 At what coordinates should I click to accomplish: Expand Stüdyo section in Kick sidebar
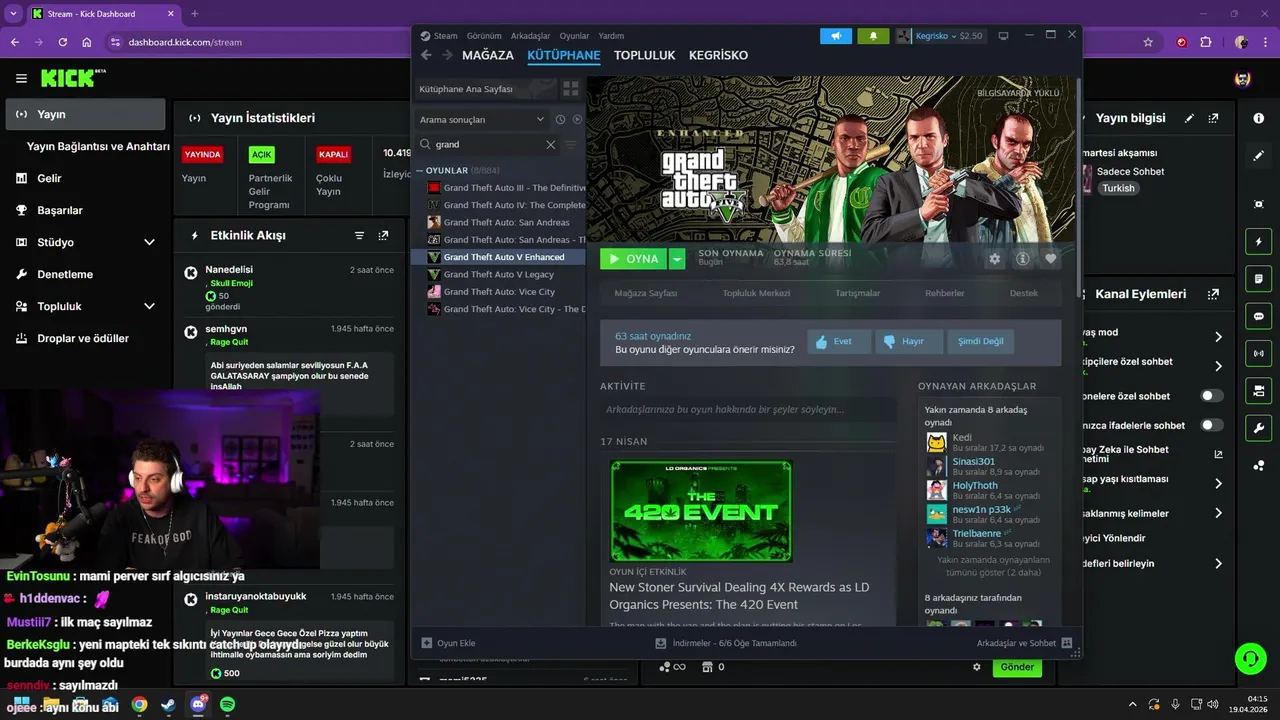coord(149,242)
